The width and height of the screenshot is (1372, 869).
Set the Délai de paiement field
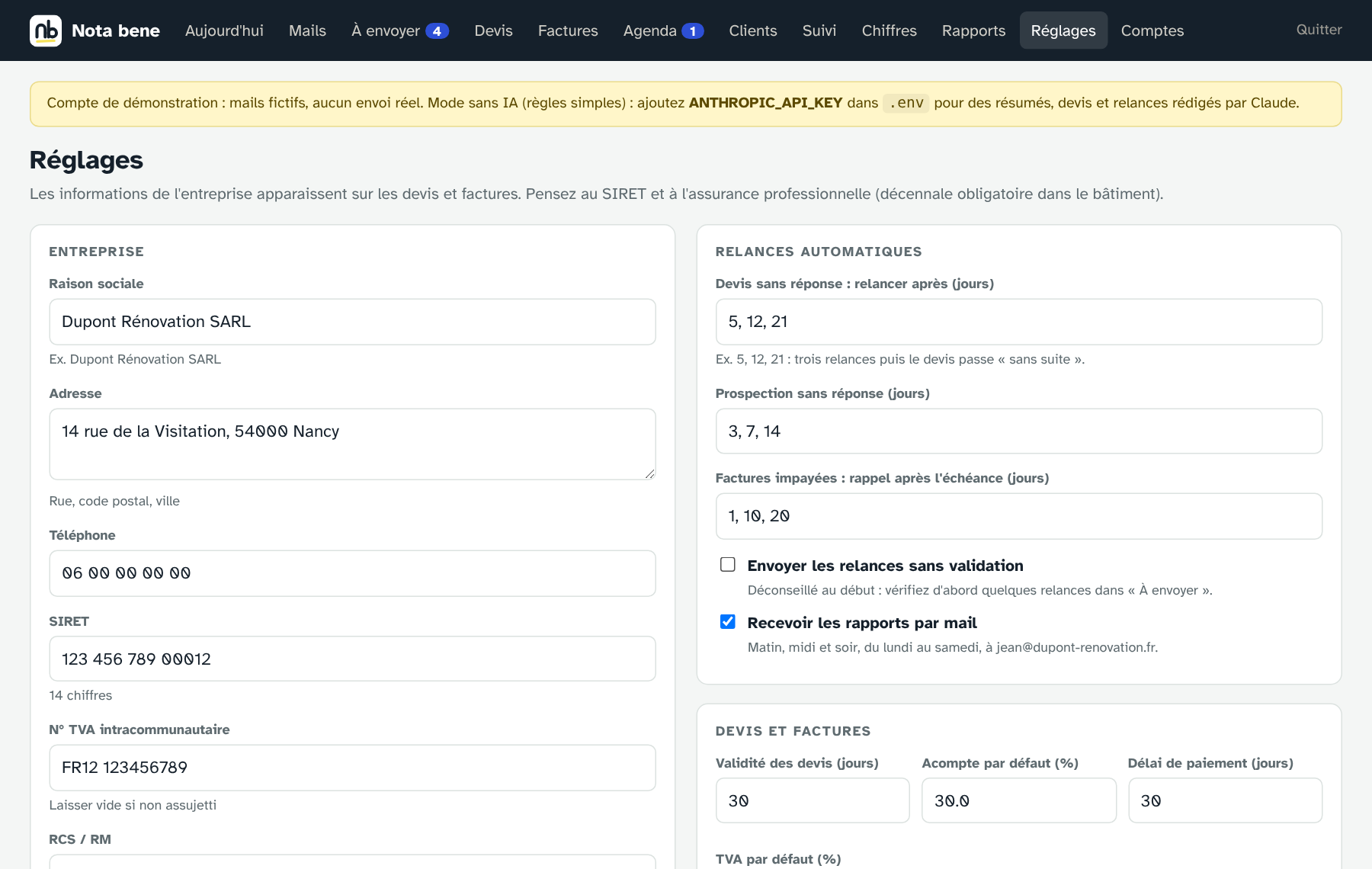tap(1225, 800)
